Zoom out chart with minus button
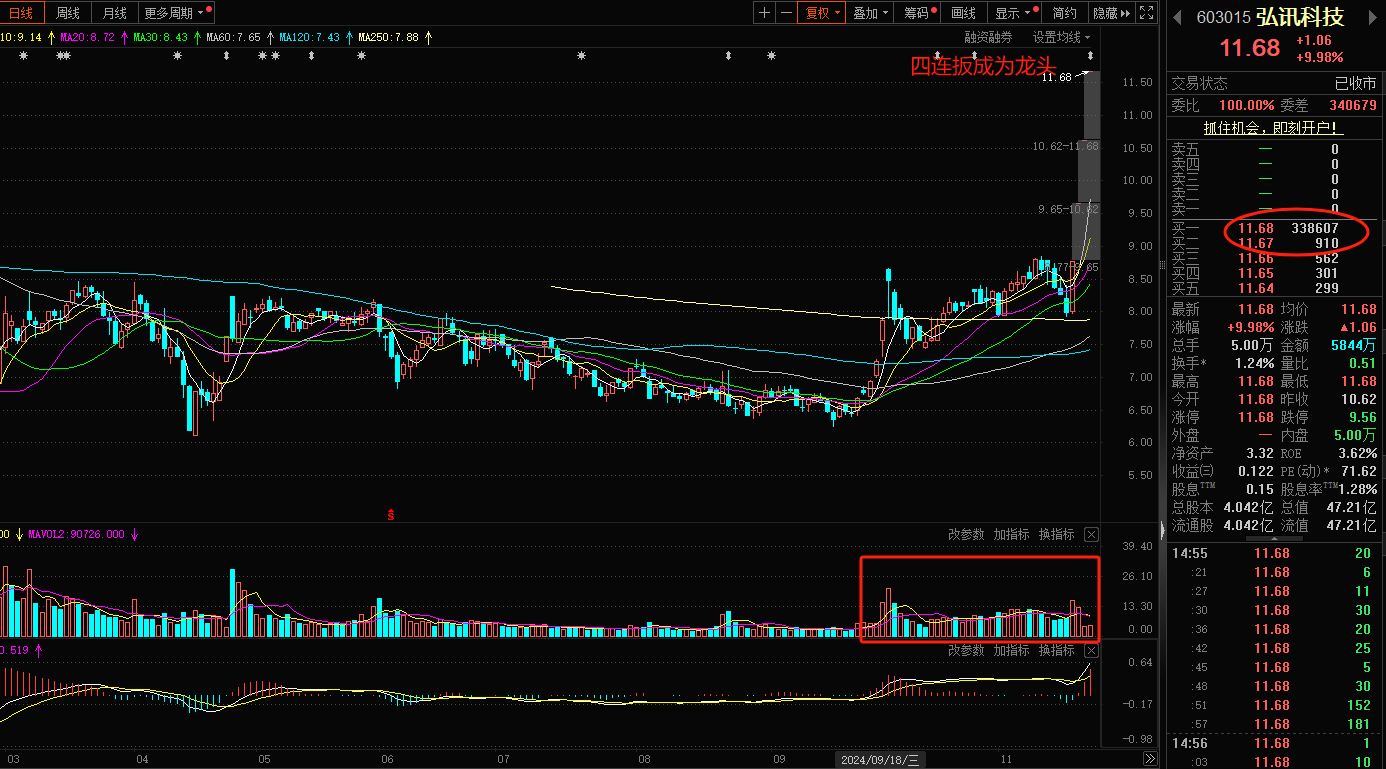Image resolution: width=1386 pixels, height=769 pixels. pyautogui.click(x=787, y=13)
